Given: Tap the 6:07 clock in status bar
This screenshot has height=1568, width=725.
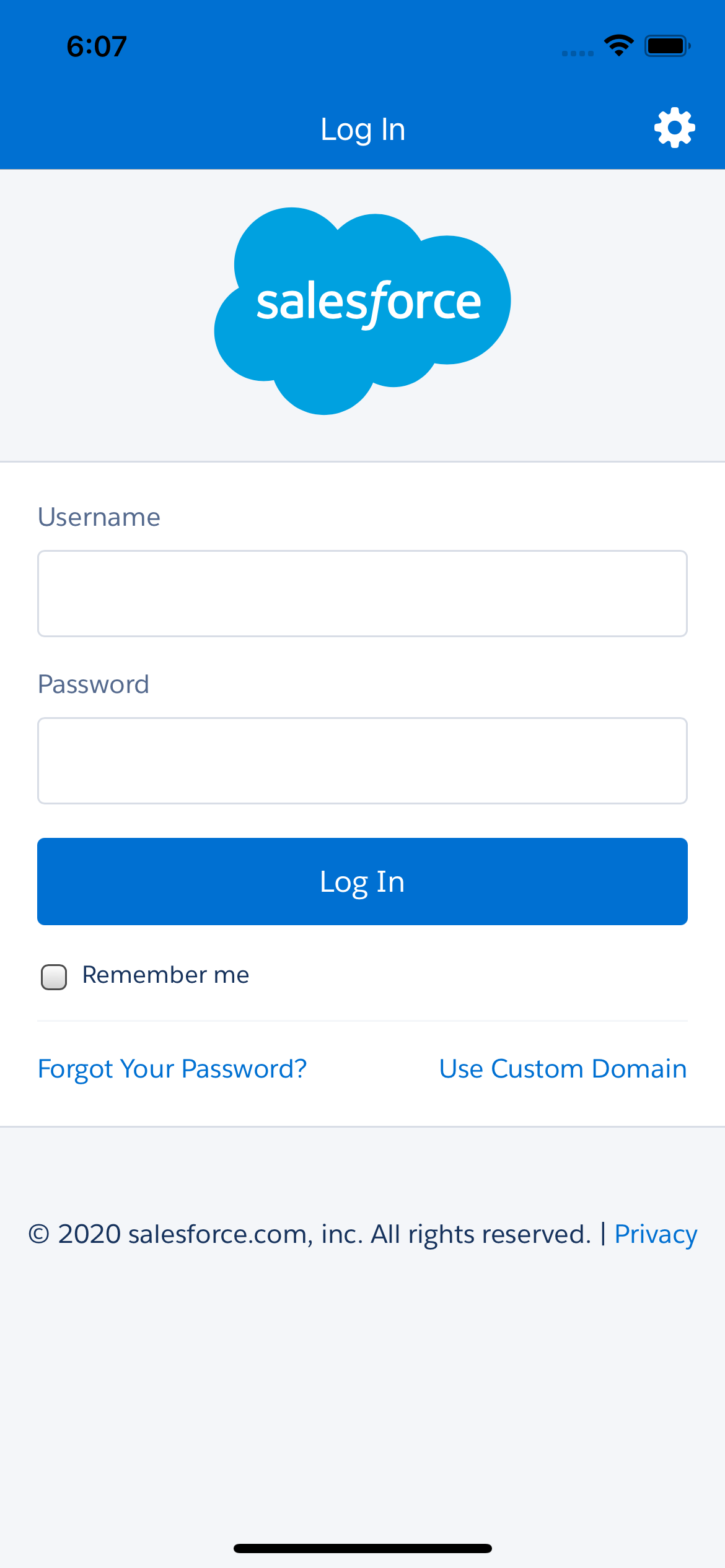Looking at the screenshot, I should pos(97,46).
